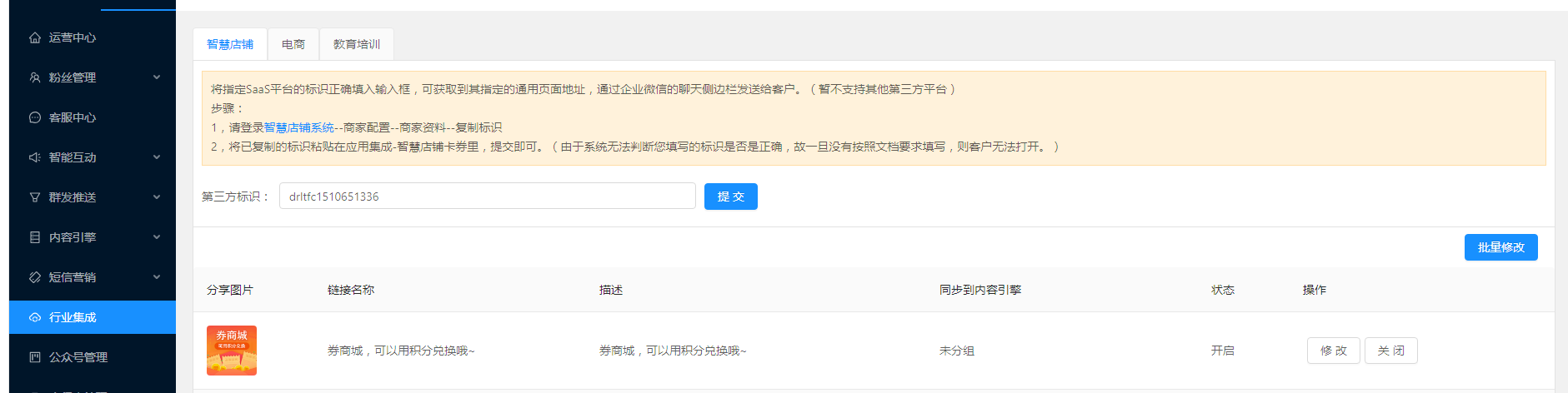Open 公众号管理 menu item

tap(93, 357)
